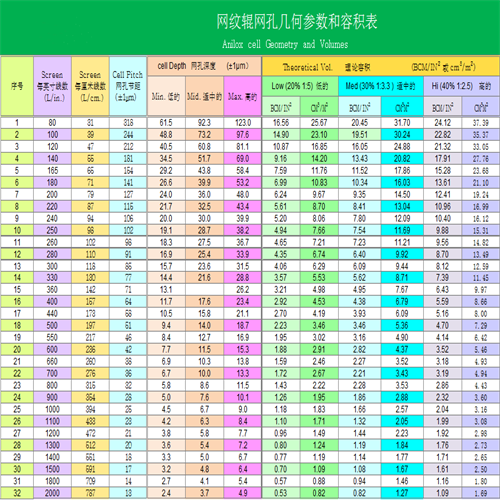This screenshot has width=500, height=500.
Task: Click the Theoretical Vol. header cell
Action: [x=381, y=66]
